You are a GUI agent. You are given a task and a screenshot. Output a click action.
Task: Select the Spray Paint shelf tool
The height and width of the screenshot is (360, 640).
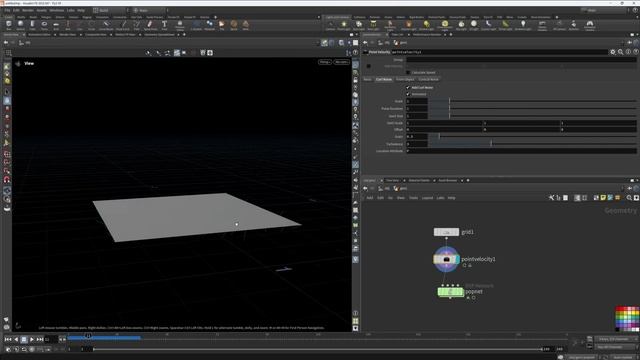(x=150, y=25)
